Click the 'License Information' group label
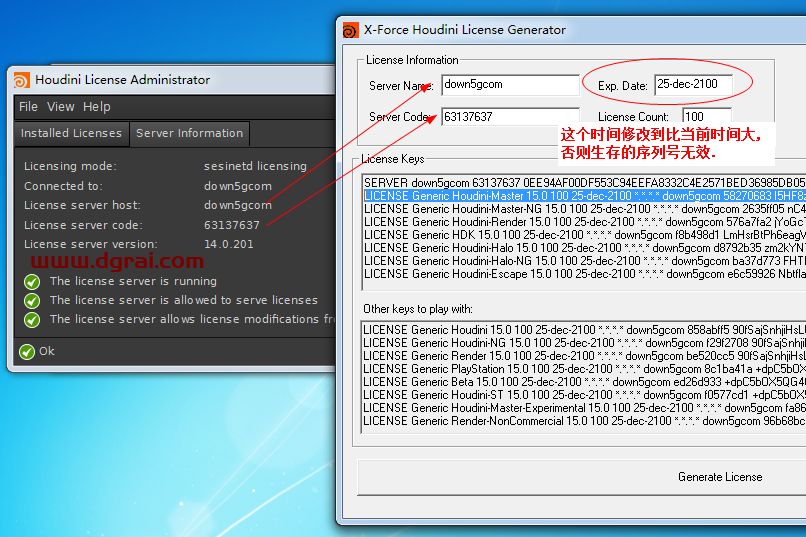Image resolution: width=806 pixels, height=537 pixels. [412, 60]
